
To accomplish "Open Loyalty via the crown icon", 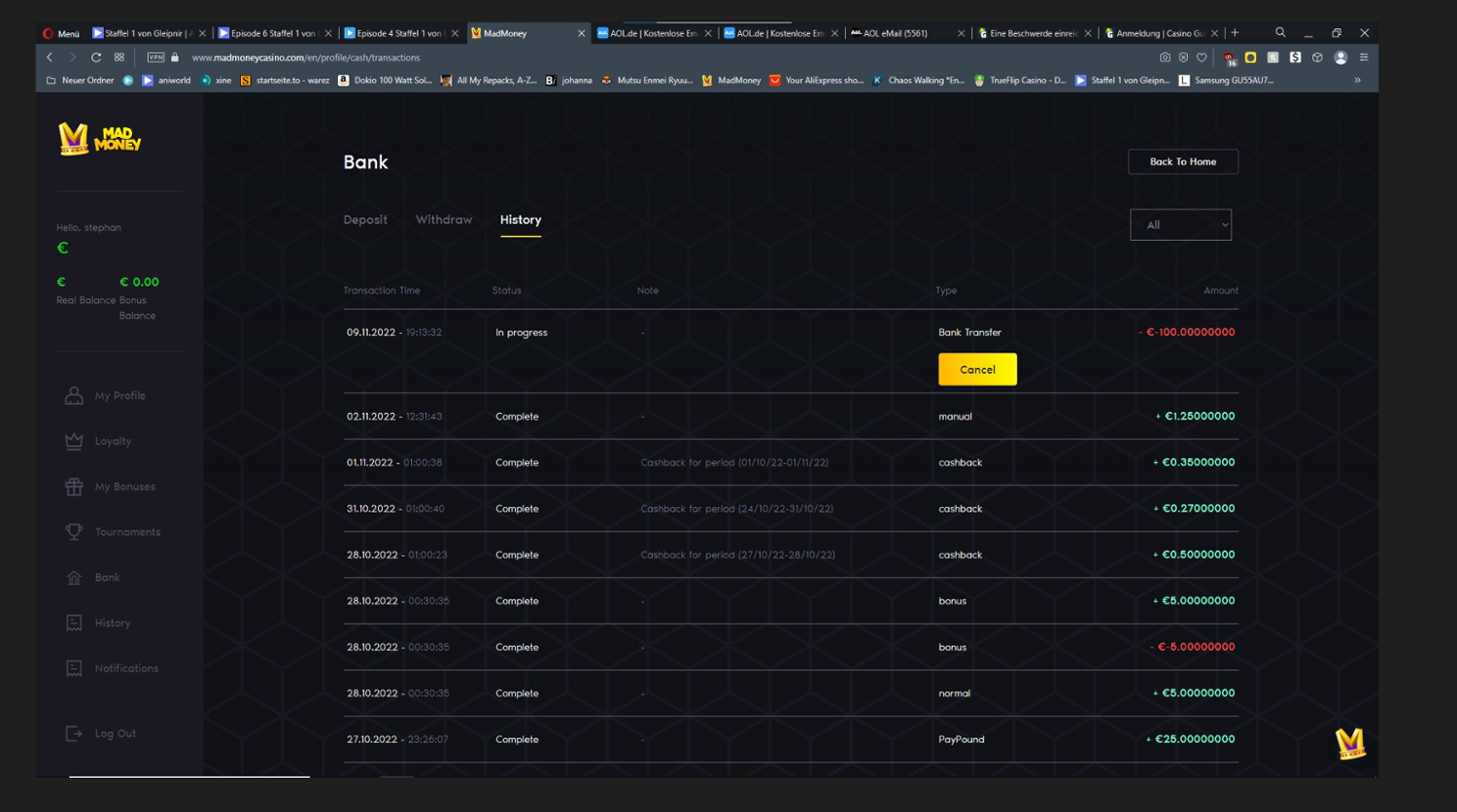I will click(74, 441).
